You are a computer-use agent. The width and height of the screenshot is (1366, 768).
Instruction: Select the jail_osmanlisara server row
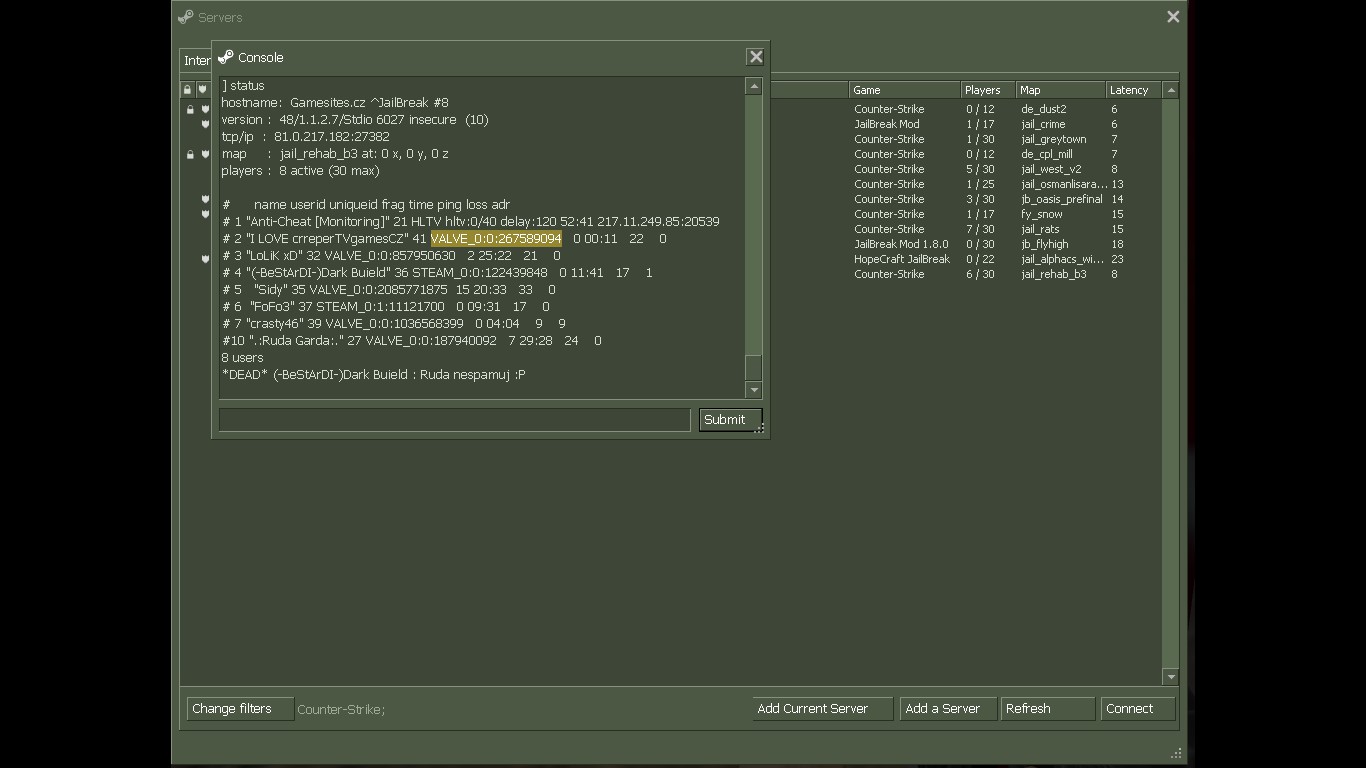[671, 184]
